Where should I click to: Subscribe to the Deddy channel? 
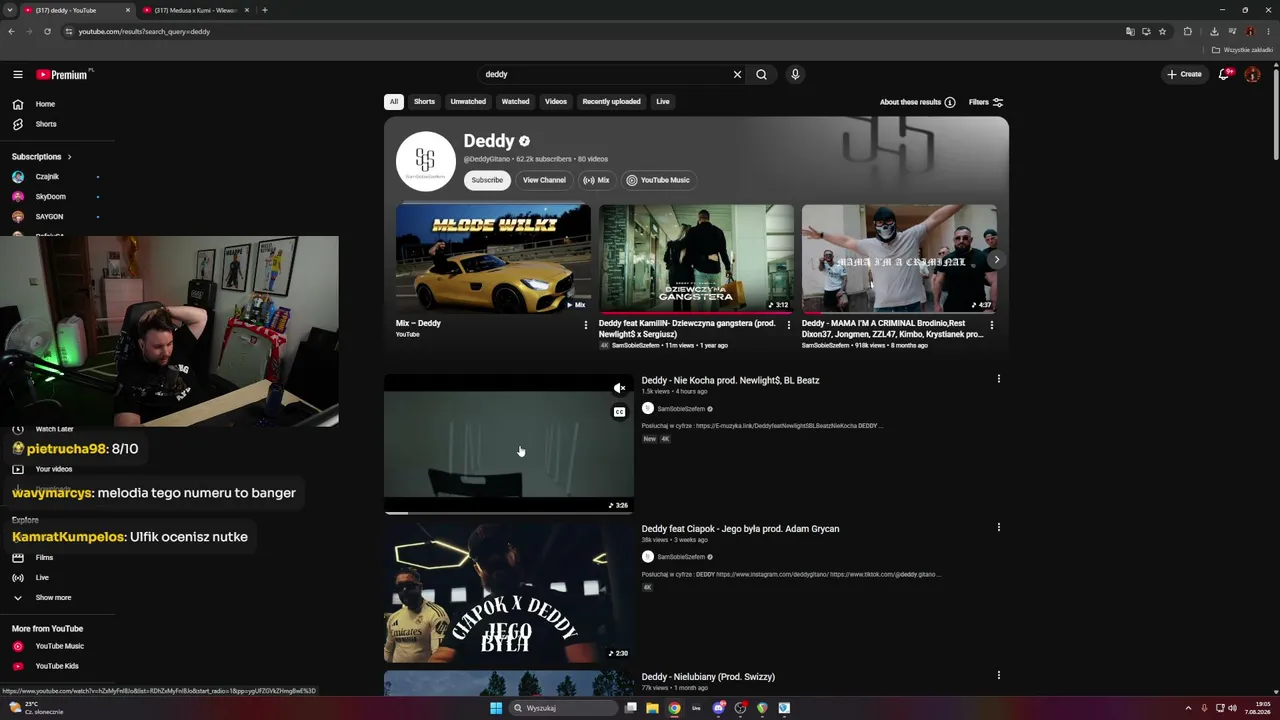coord(487,180)
